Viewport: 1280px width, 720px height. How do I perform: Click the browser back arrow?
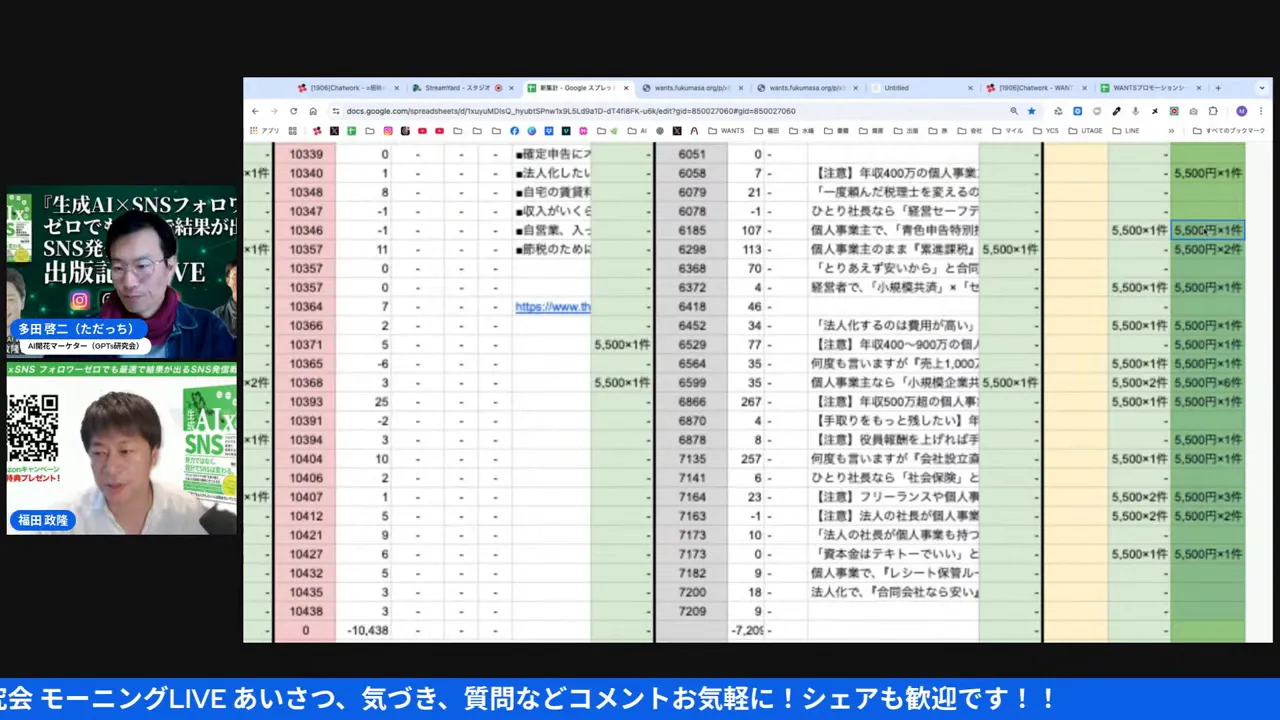255,111
